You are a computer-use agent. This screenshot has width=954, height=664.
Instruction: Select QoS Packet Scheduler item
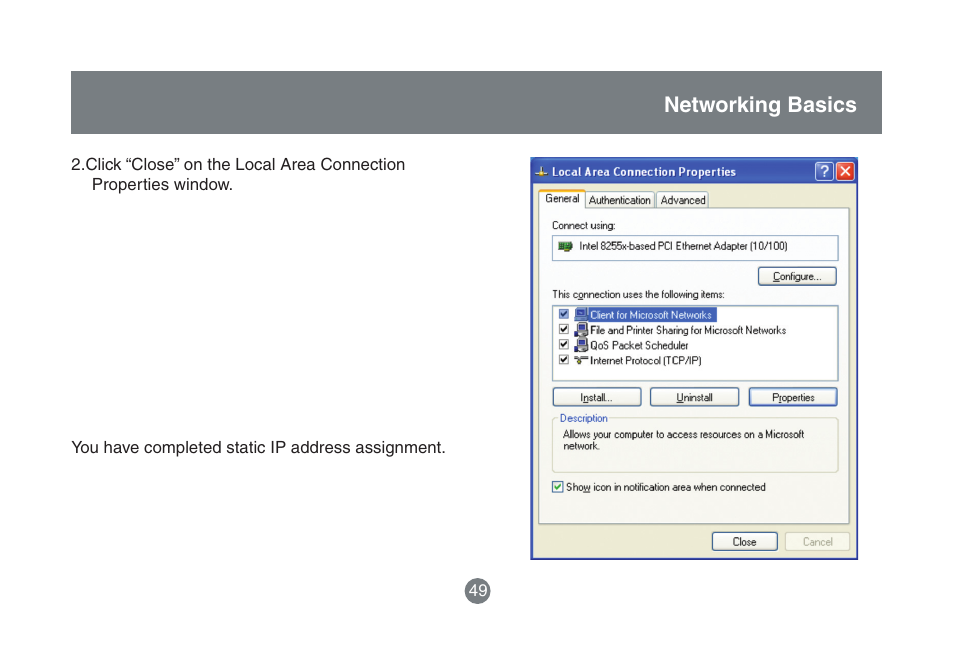click(639, 345)
